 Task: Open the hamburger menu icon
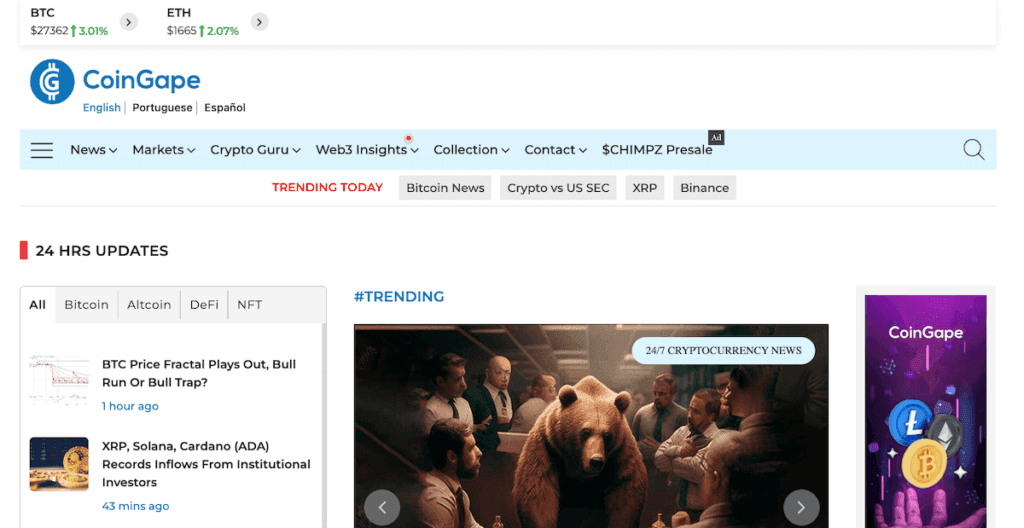(x=41, y=150)
